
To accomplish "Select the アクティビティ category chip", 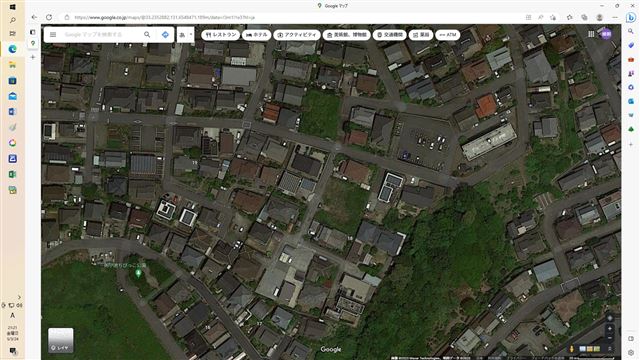I will 297,35.
